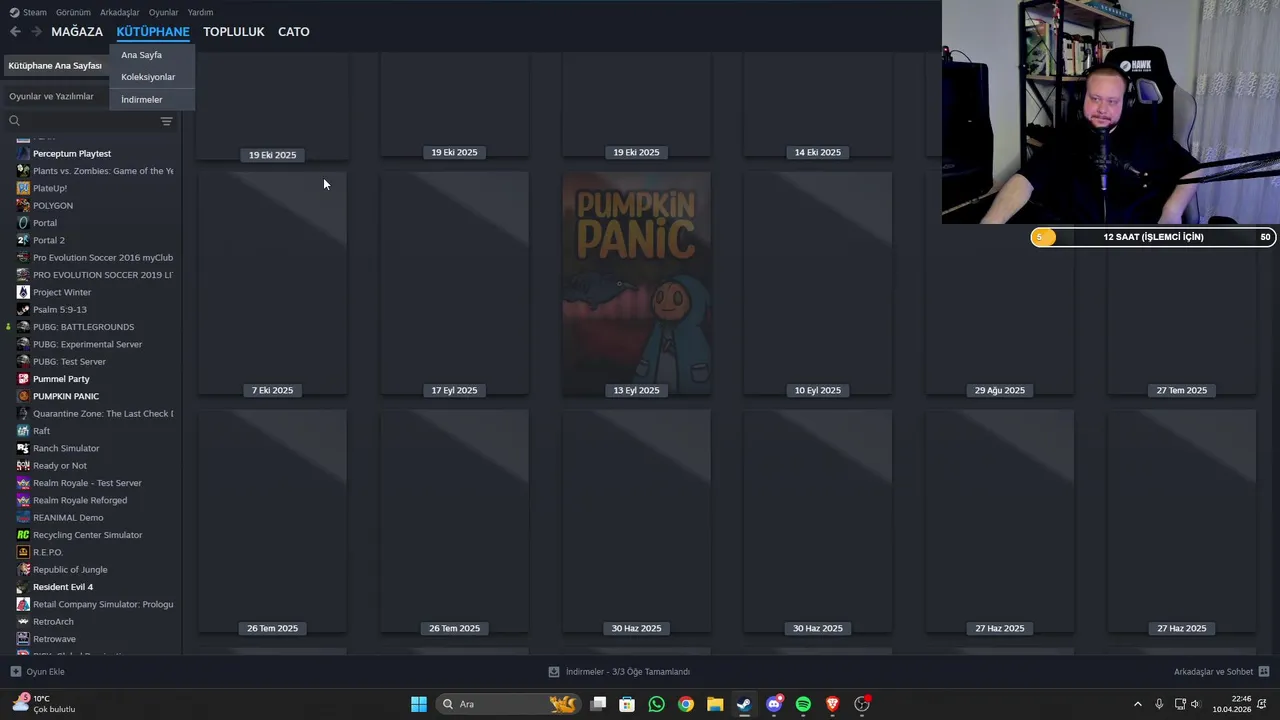1280x720 pixels.
Task: Select the KÜTÜPHANE tab
Action: pyautogui.click(x=153, y=32)
